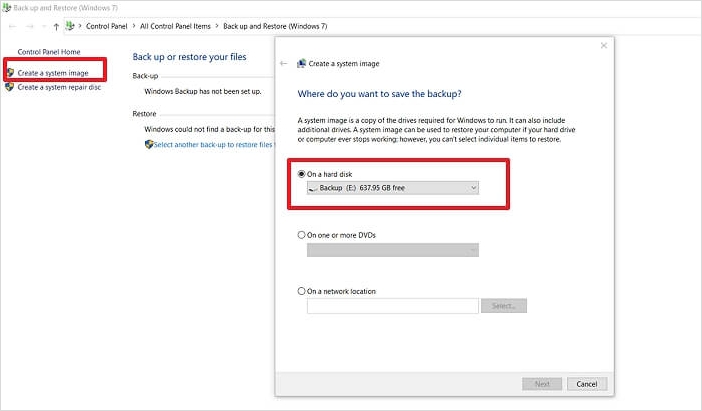702x411 pixels.
Task: Close the Create a system image dialog
Action: coord(603,45)
